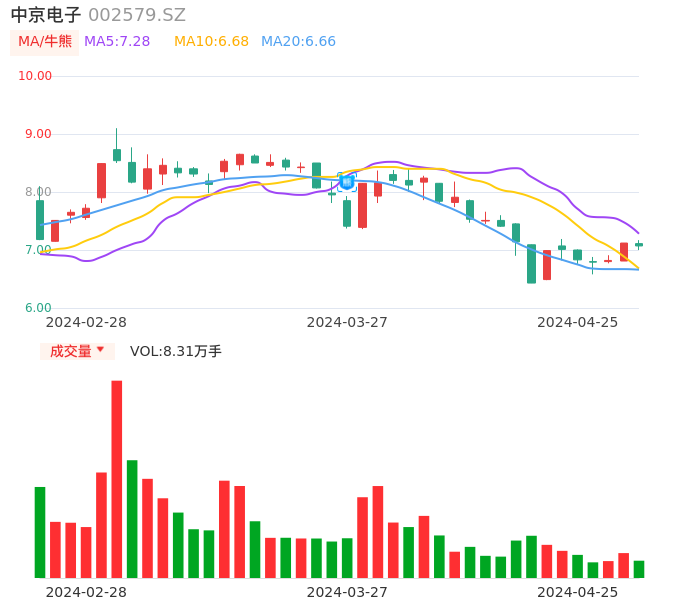Click the ticker code 002579.SZ

click(137, 15)
